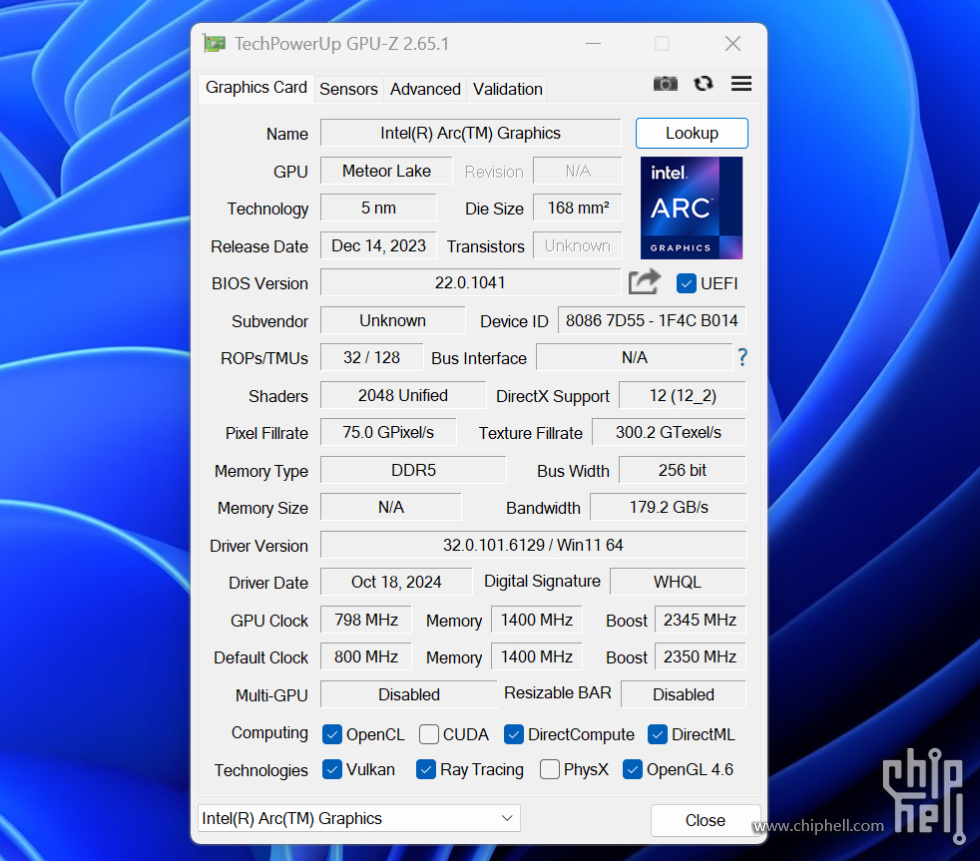Click the GPU Clock row Memory value 1400 MHz
Image resolution: width=980 pixels, height=861 pixels.
pyautogui.click(x=536, y=620)
